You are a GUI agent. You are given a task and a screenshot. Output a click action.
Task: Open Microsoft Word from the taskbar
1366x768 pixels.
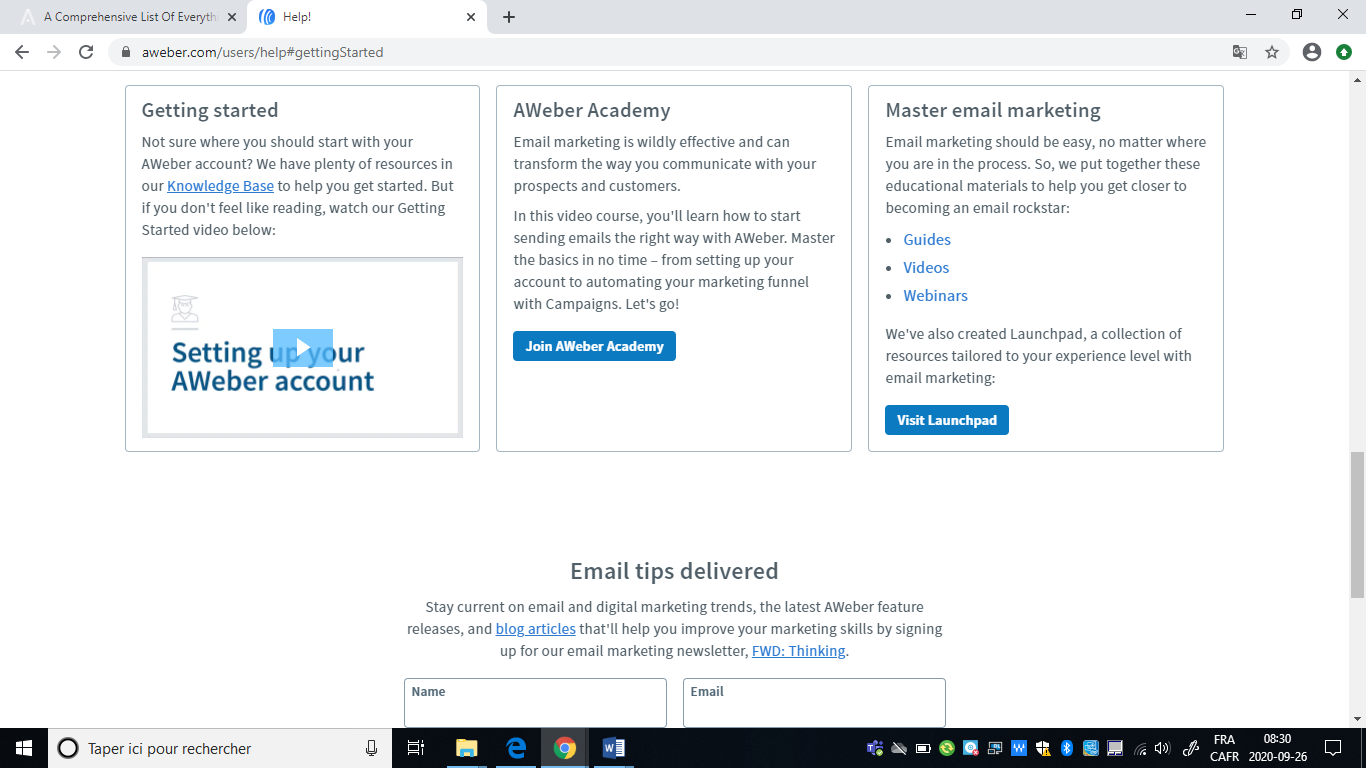614,748
